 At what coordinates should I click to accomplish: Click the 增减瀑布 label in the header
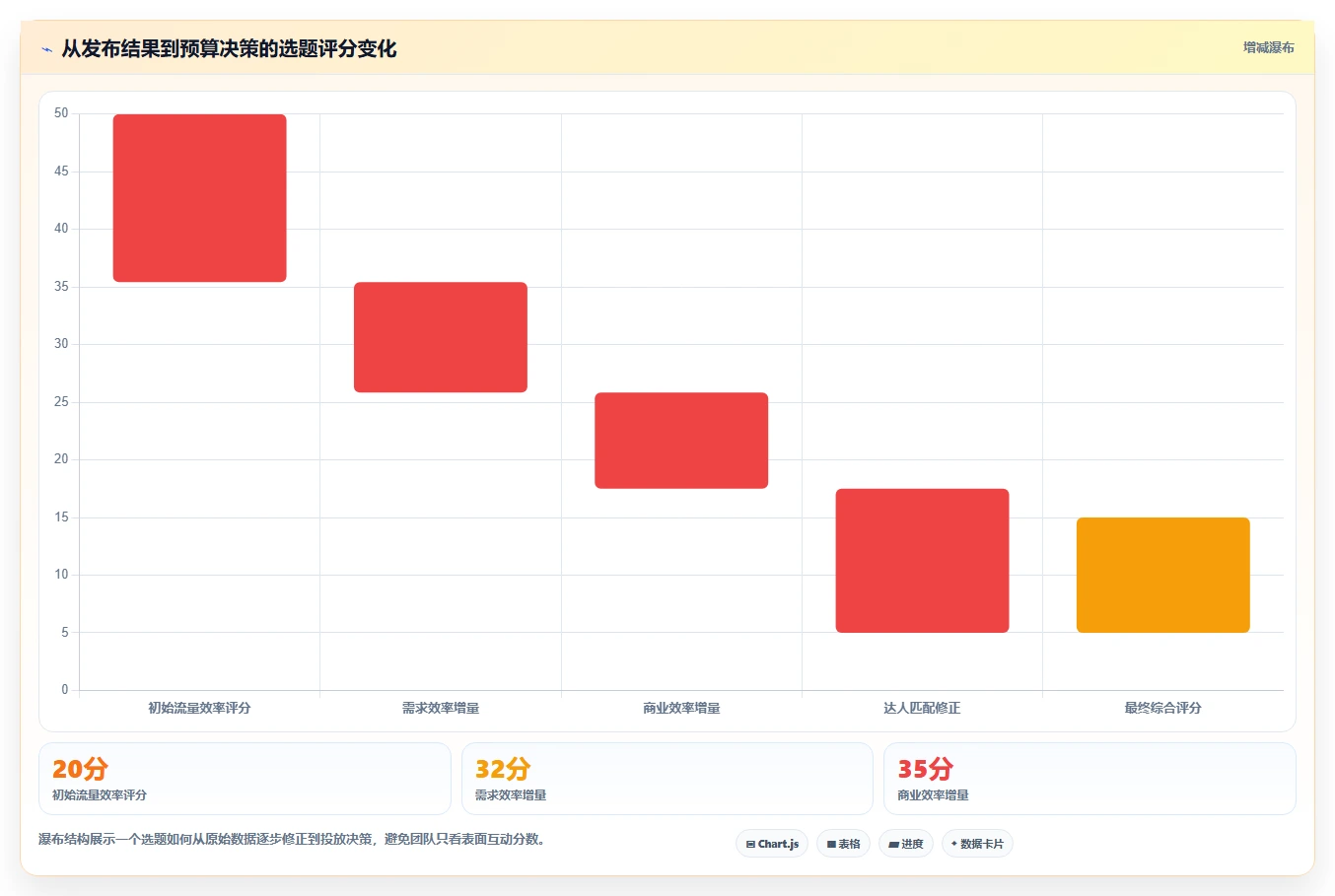tap(1268, 47)
